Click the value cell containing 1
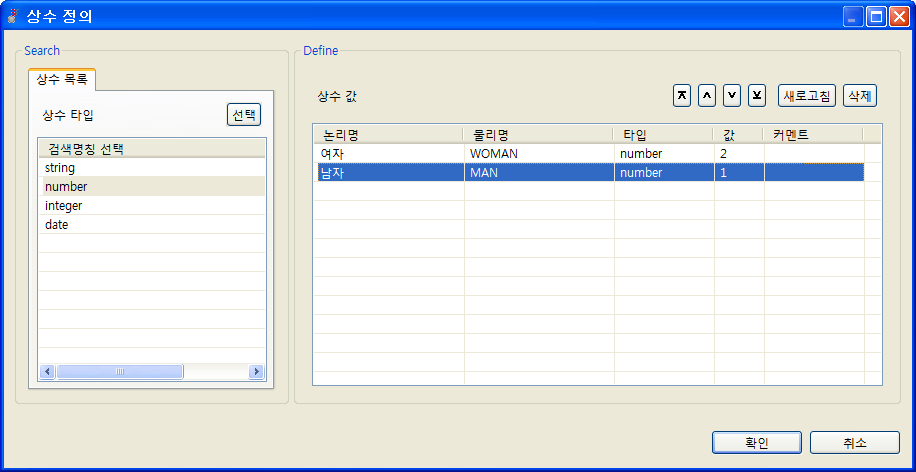The height and width of the screenshot is (472, 916). pos(740,173)
